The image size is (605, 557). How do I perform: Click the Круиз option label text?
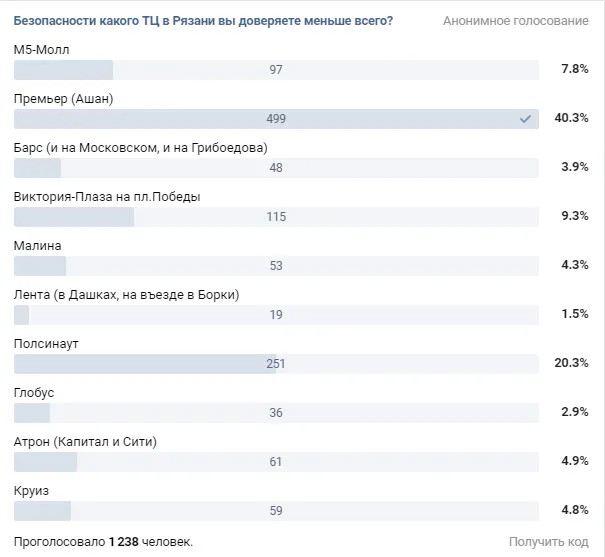pos(31,491)
